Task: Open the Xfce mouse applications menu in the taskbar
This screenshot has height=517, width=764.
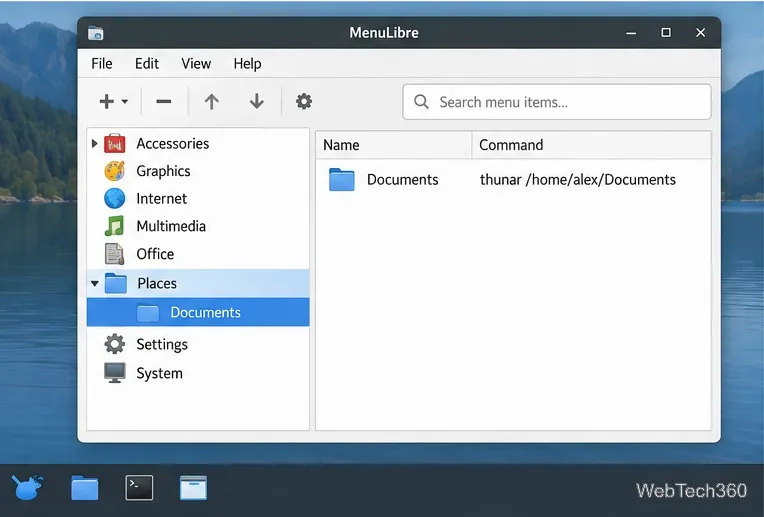Action: [x=27, y=487]
